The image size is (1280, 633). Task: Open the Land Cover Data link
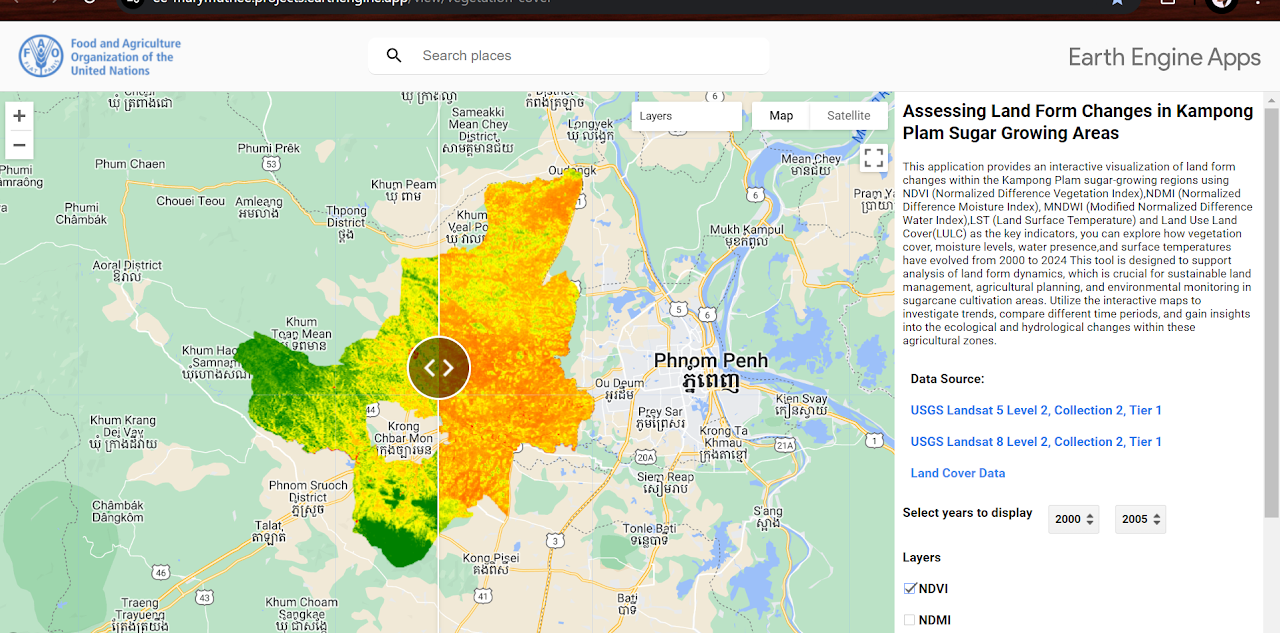click(958, 473)
